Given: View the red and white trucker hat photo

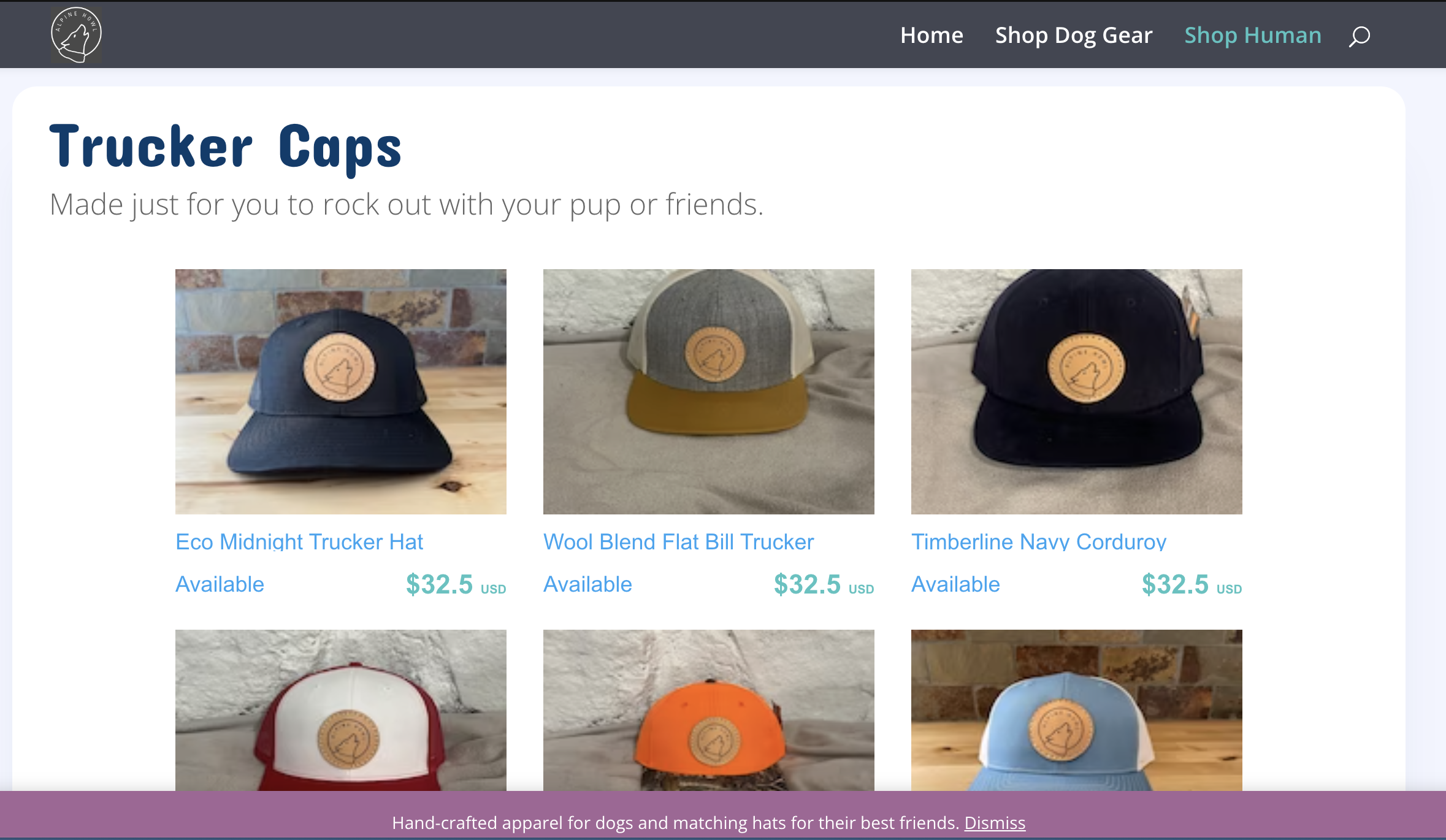Looking at the screenshot, I should point(341,710).
